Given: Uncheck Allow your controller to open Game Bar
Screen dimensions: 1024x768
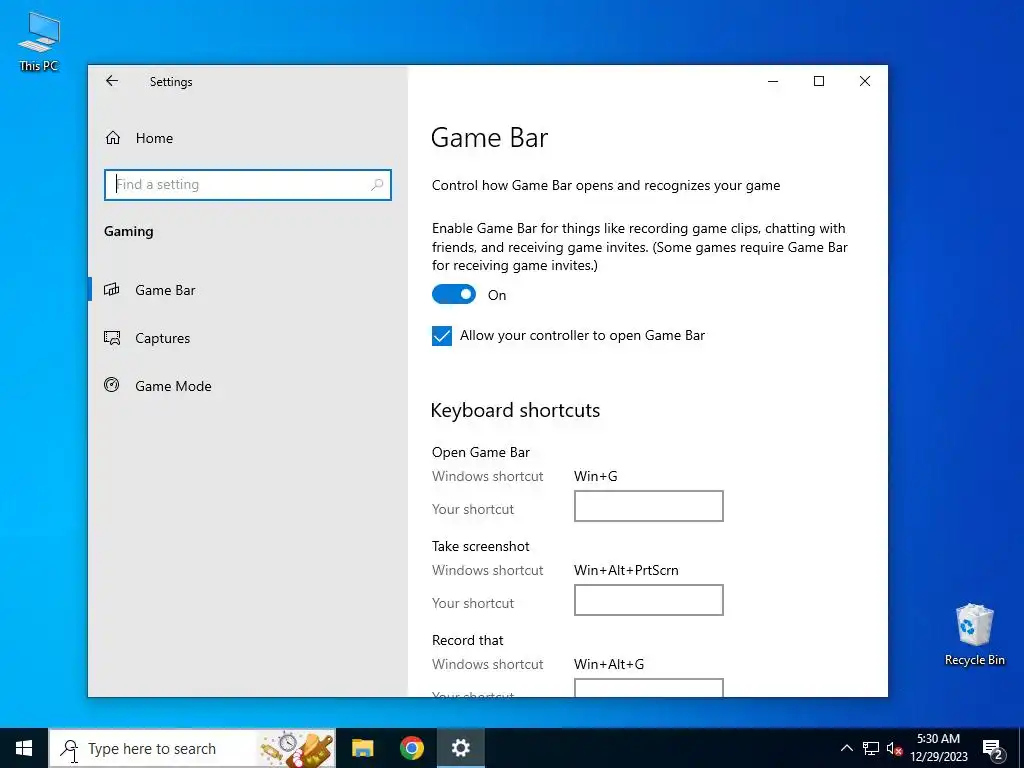Looking at the screenshot, I should [x=441, y=336].
